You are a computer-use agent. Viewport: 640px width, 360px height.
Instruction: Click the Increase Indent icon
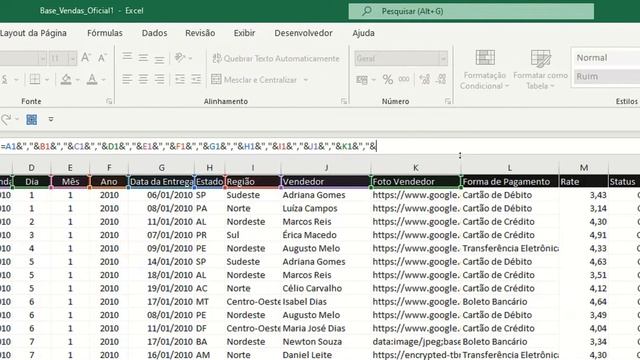[x=196, y=79]
